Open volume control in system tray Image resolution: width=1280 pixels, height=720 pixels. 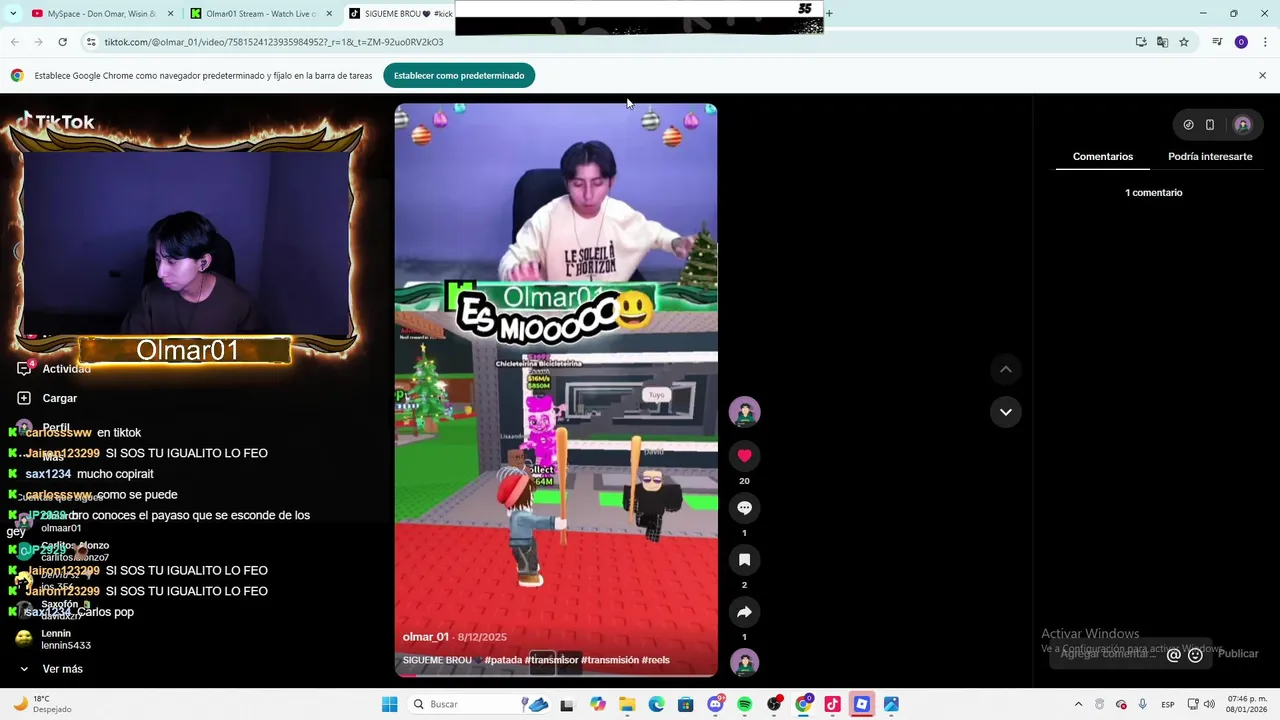tap(1209, 704)
